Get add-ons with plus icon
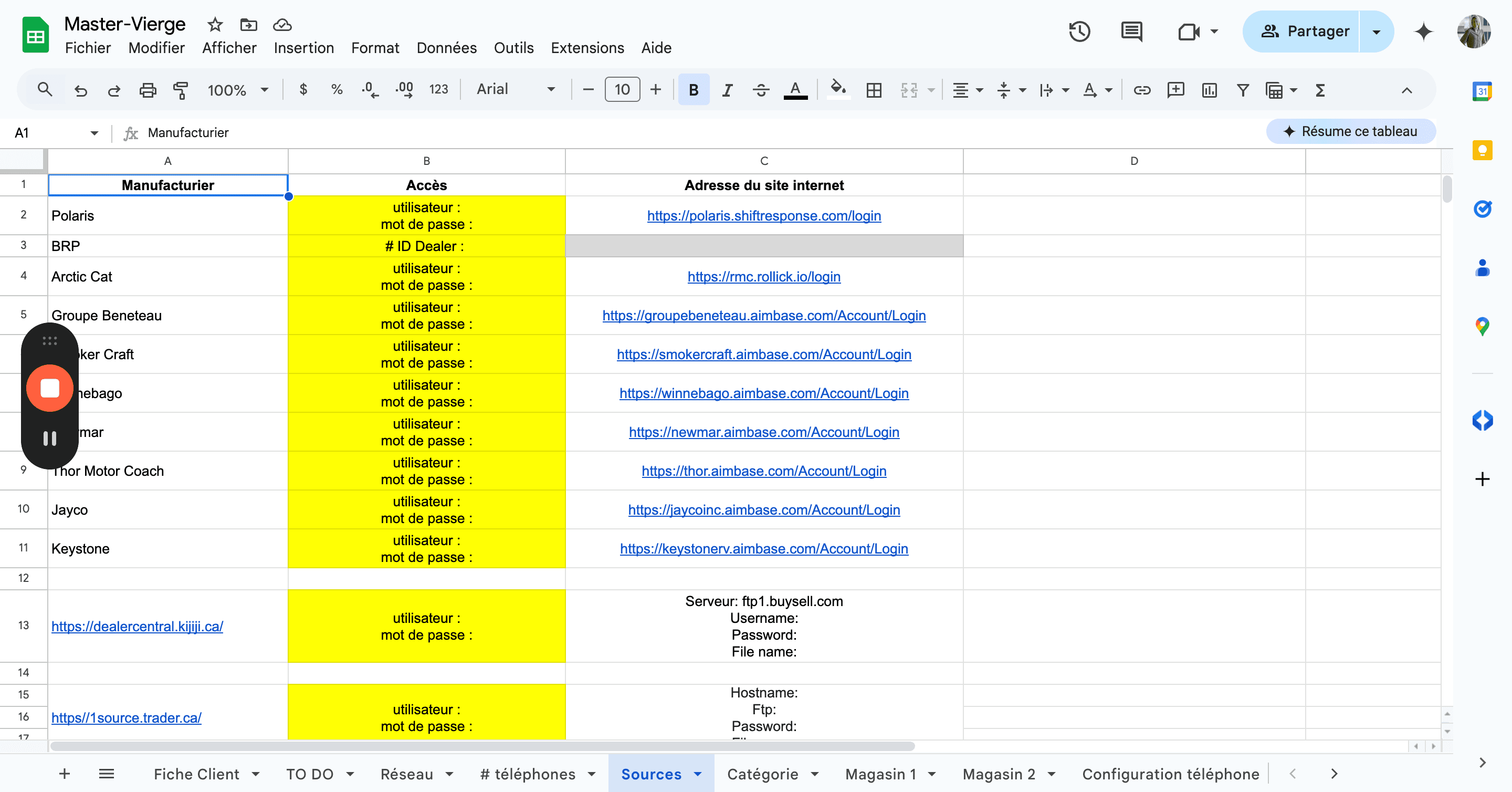 tap(1482, 479)
